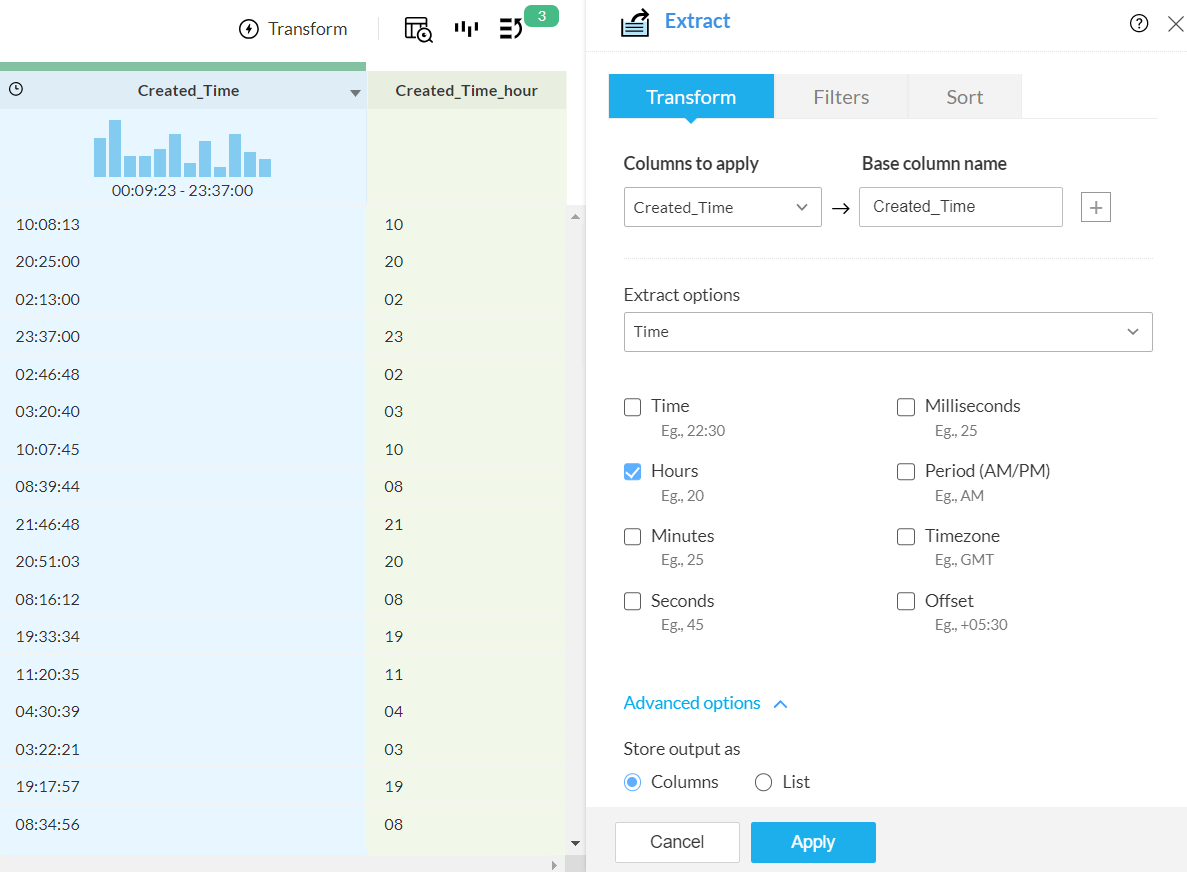Open the ruleset icon with badge 3
This screenshot has width=1187, height=872.
coord(511,29)
